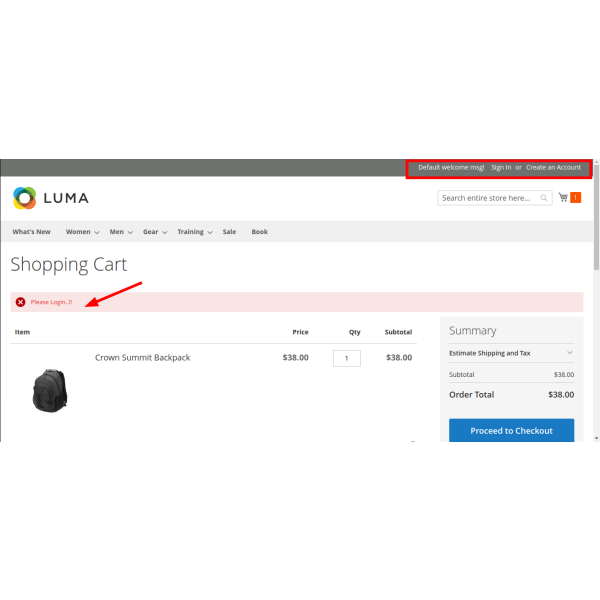The width and height of the screenshot is (600, 600).
Task: Expand the Training menu dropdown
Action: pyautogui.click(x=195, y=232)
